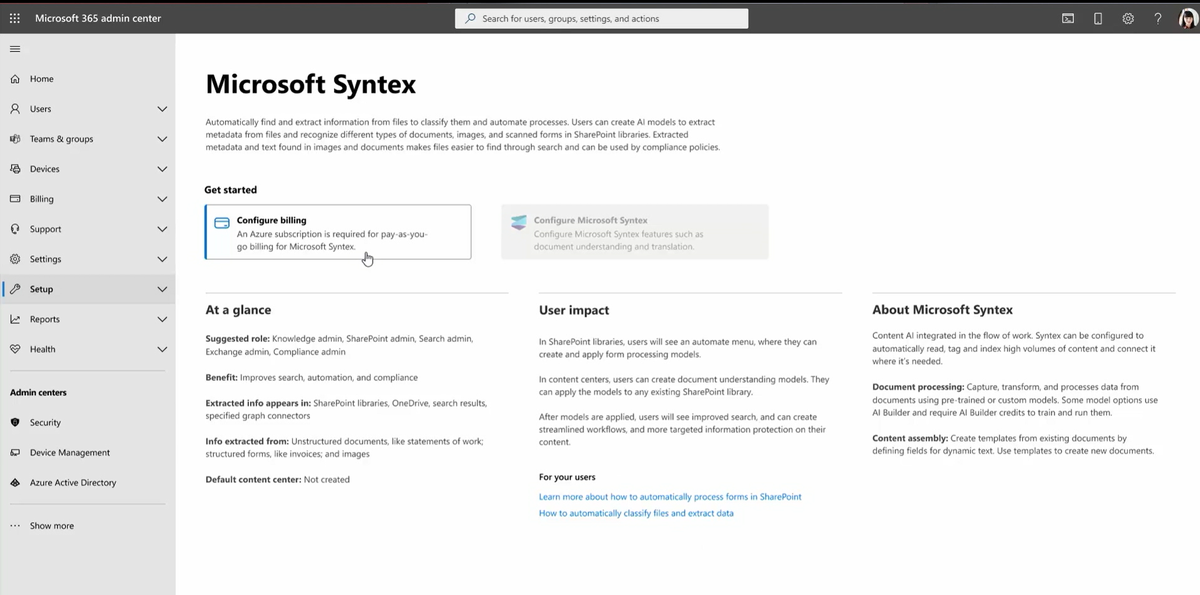This screenshot has height=595, width=1200.
Task: Select Health in the navigation
Action: click(x=43, y=349)
